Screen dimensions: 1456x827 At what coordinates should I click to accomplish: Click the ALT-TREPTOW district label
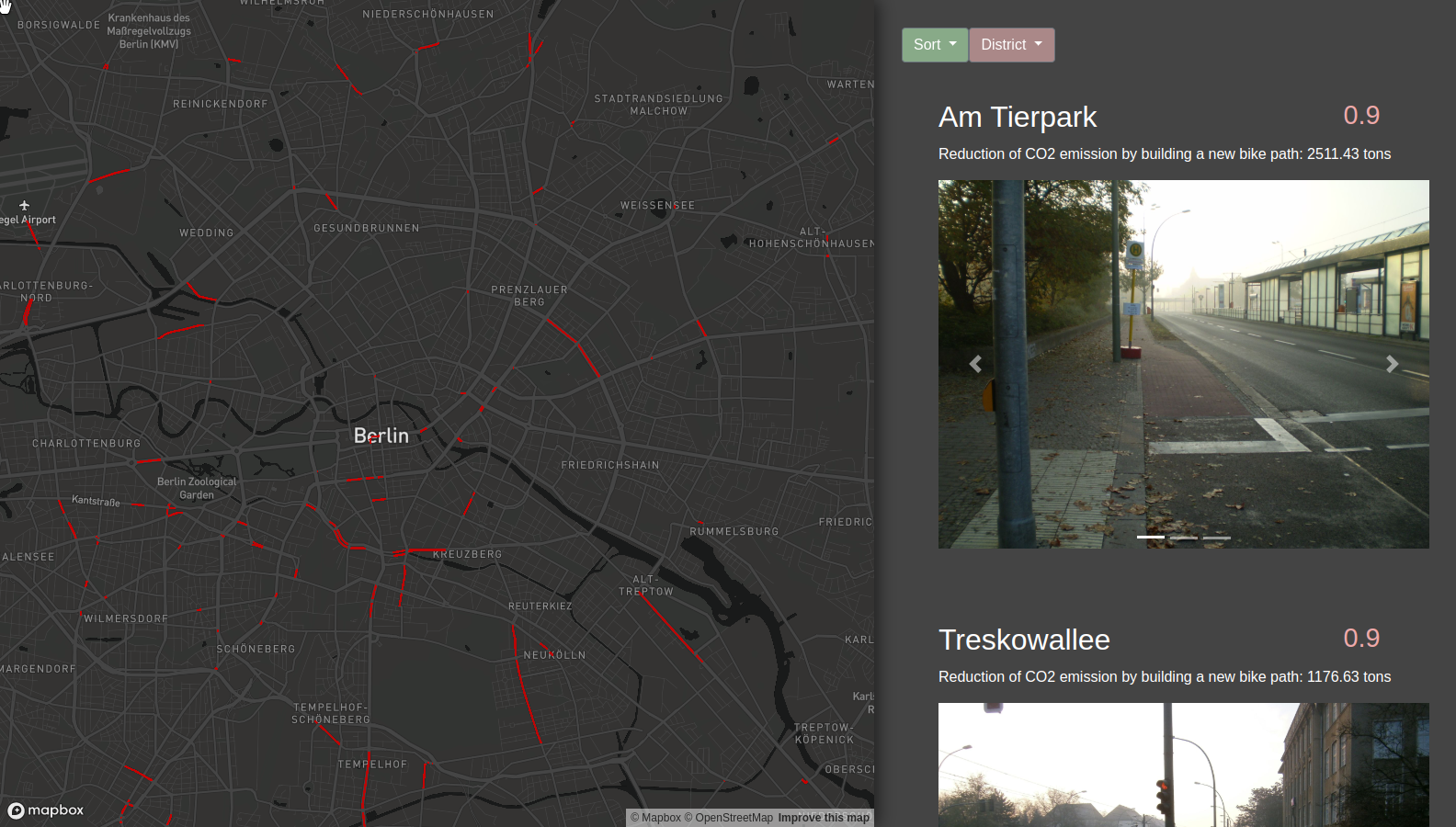[x=646, y=586]
